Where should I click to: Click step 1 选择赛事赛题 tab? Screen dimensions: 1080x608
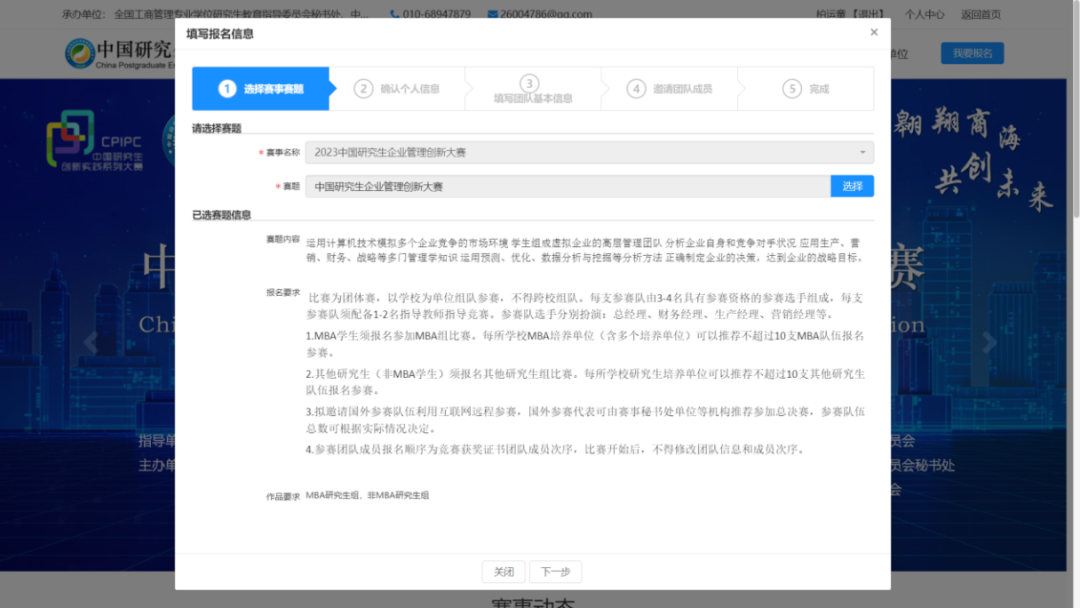point(260,89)
